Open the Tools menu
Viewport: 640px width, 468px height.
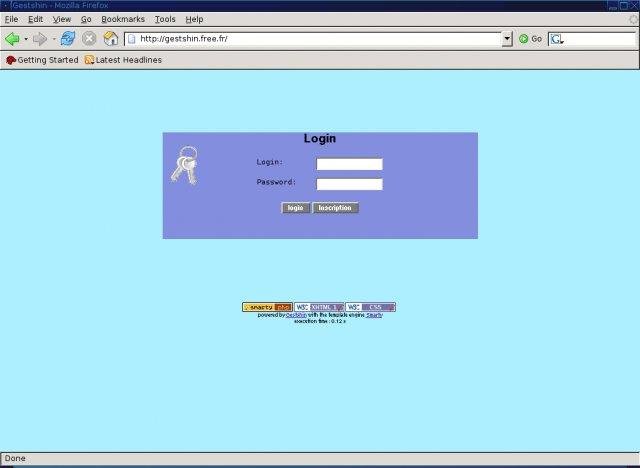click(165, 19)
